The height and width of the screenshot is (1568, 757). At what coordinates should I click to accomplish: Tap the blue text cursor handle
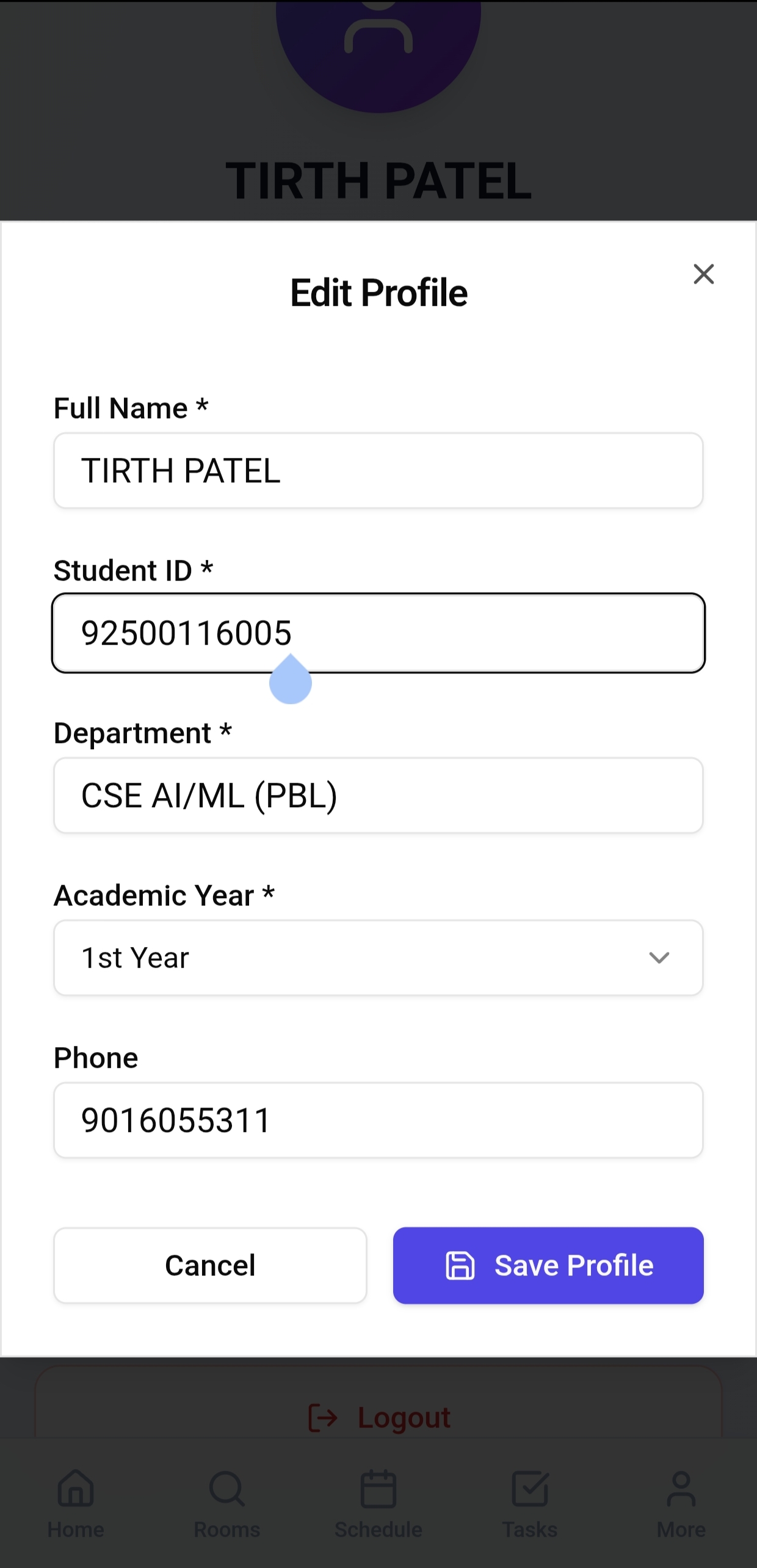click(x=291, y=683)
